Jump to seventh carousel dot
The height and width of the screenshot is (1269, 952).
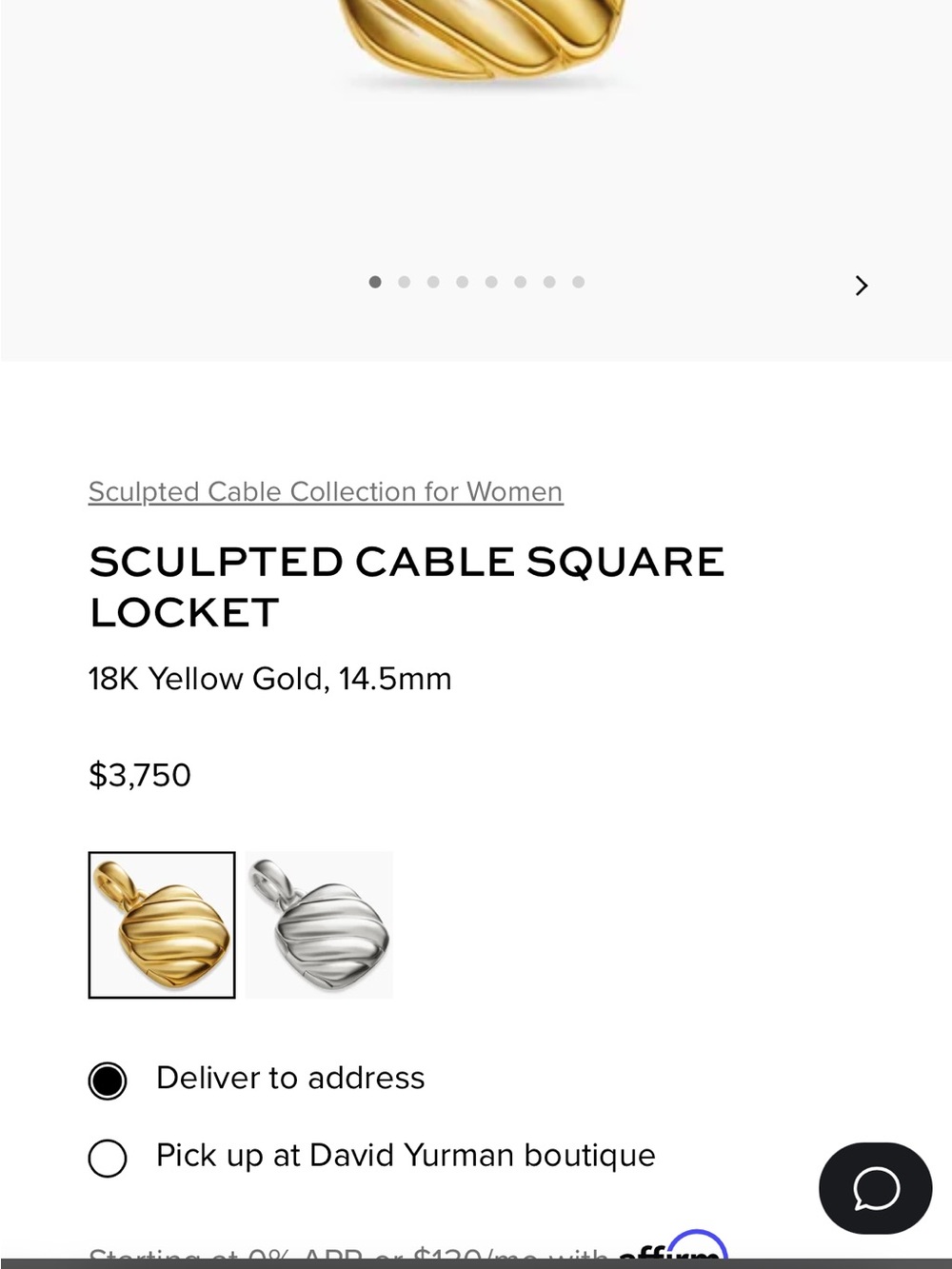pyautogui.click(x=549, y=282)
